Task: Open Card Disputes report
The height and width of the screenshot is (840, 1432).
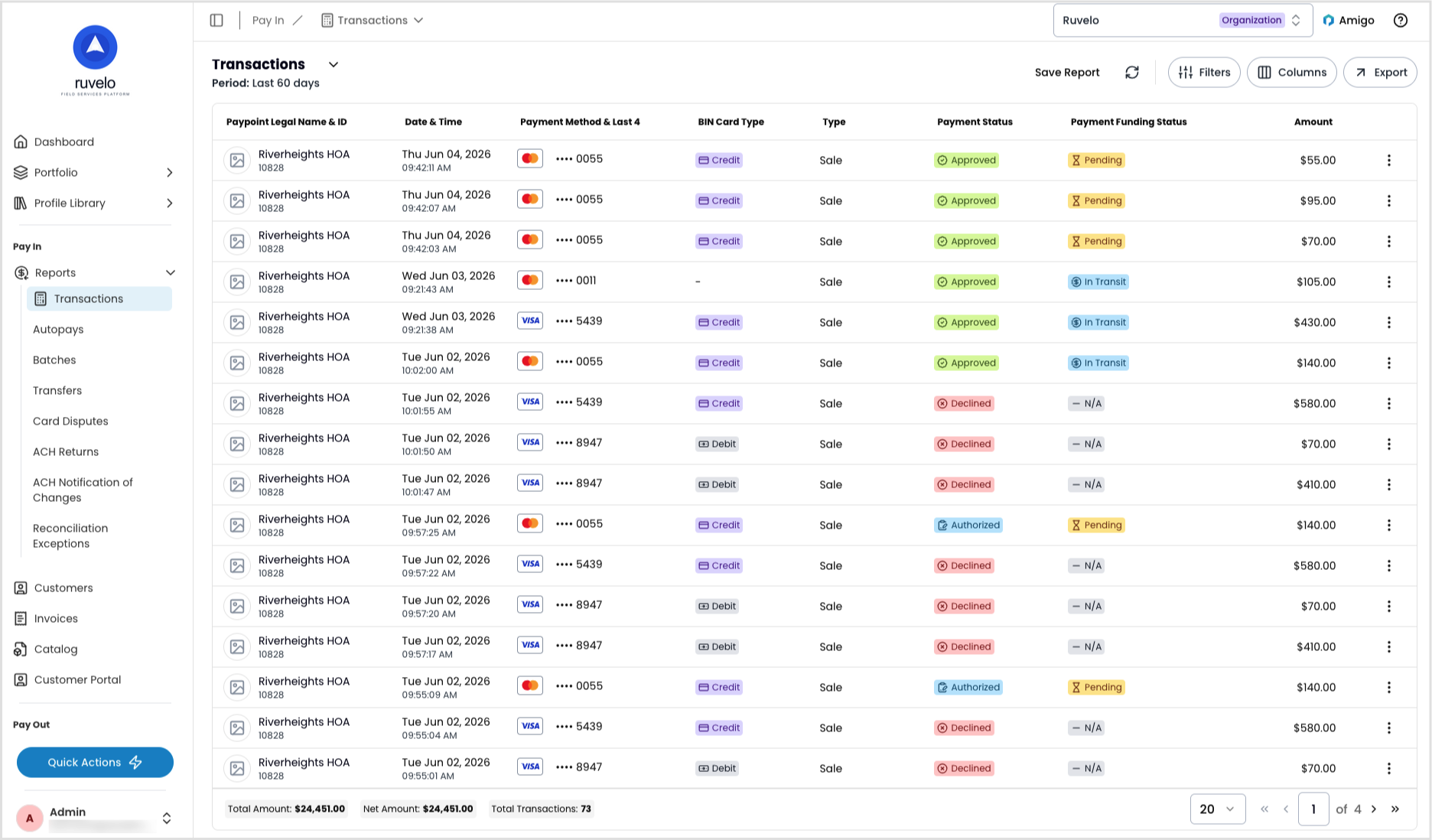Action: coord(70,422)
